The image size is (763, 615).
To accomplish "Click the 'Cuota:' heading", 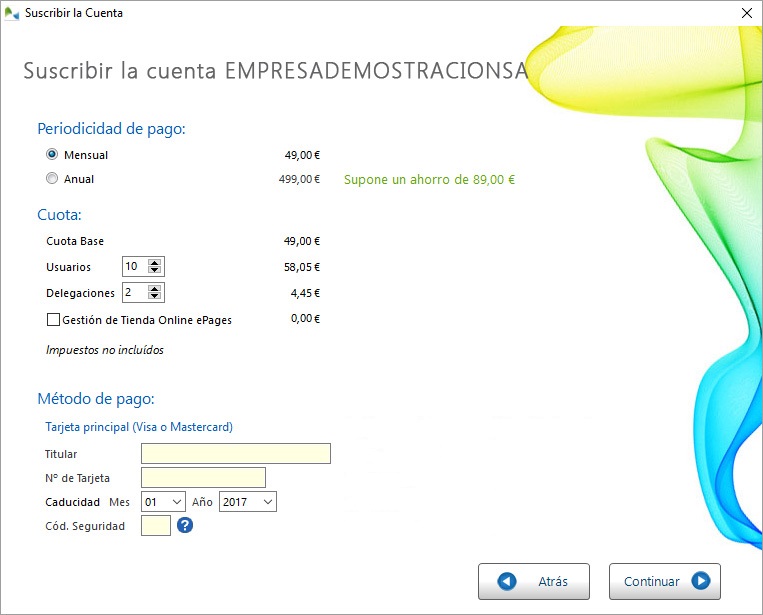I will click(x=59, y=215).
